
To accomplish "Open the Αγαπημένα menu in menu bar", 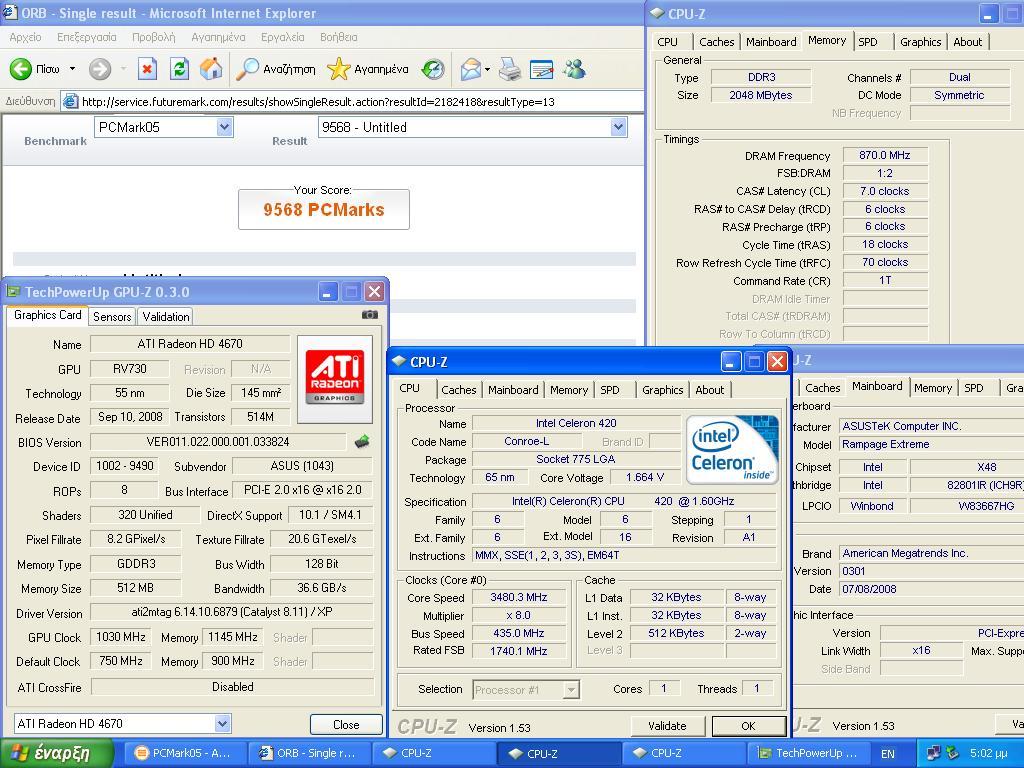I will coord(218,37).
